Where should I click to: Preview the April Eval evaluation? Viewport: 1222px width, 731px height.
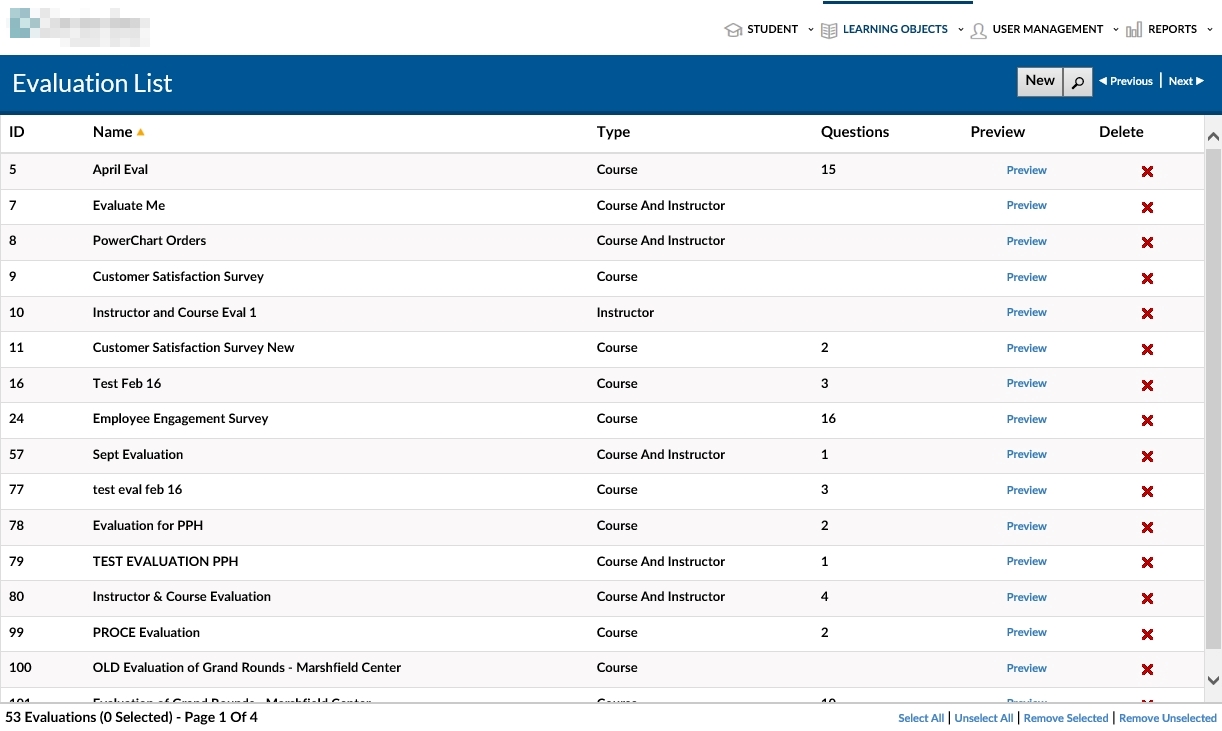coord(1027,170)
